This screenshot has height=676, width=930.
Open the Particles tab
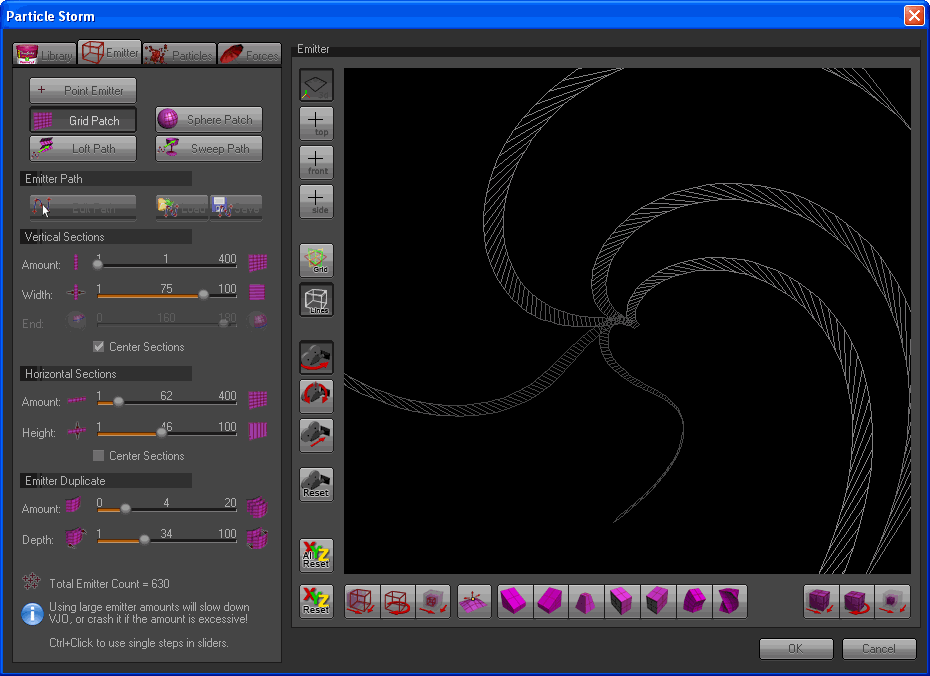pos(179,54)
